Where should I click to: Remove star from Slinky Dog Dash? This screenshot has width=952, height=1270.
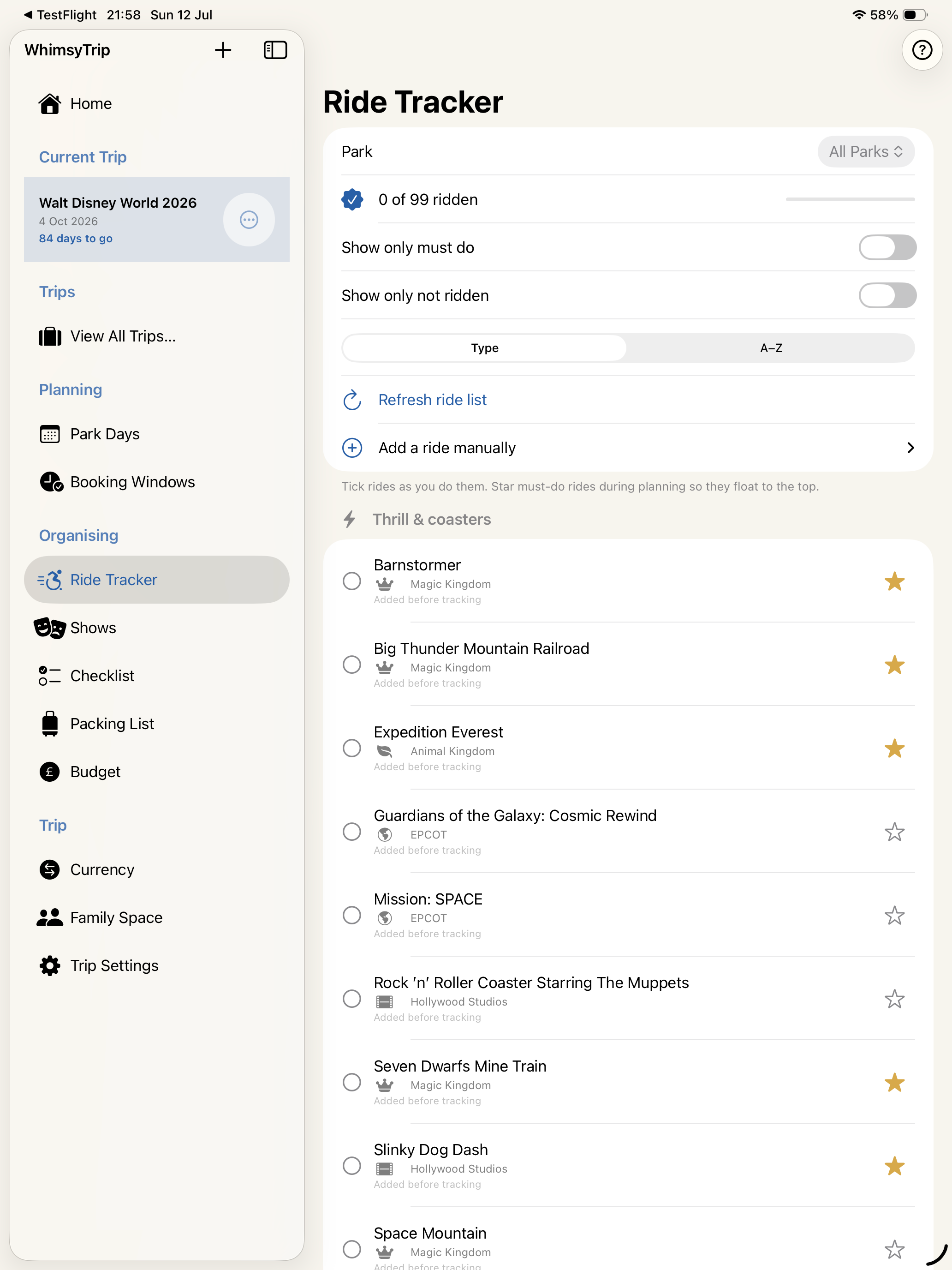click(x=894, y=1166)
